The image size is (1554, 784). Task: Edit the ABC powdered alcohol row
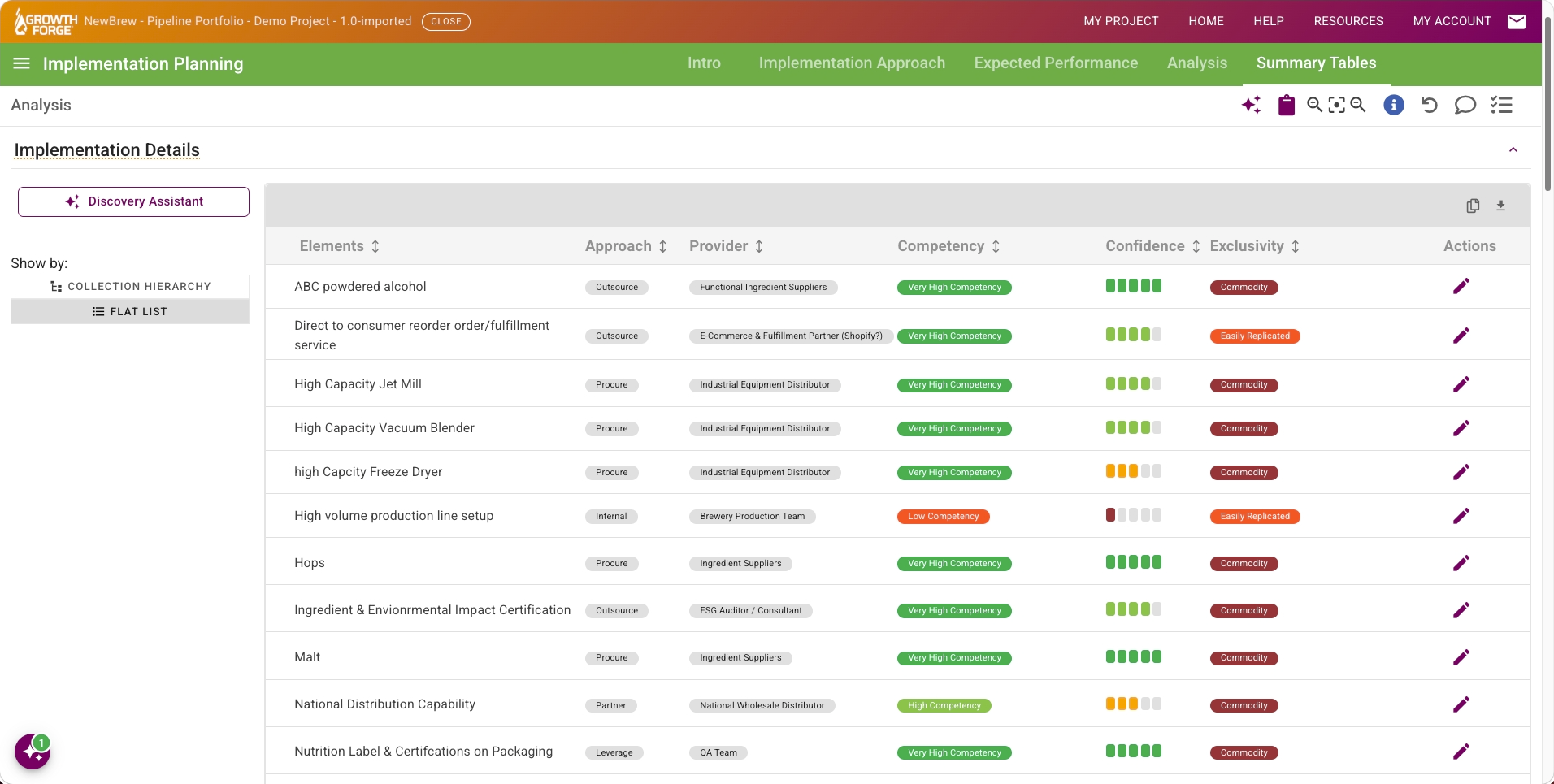1461,286
